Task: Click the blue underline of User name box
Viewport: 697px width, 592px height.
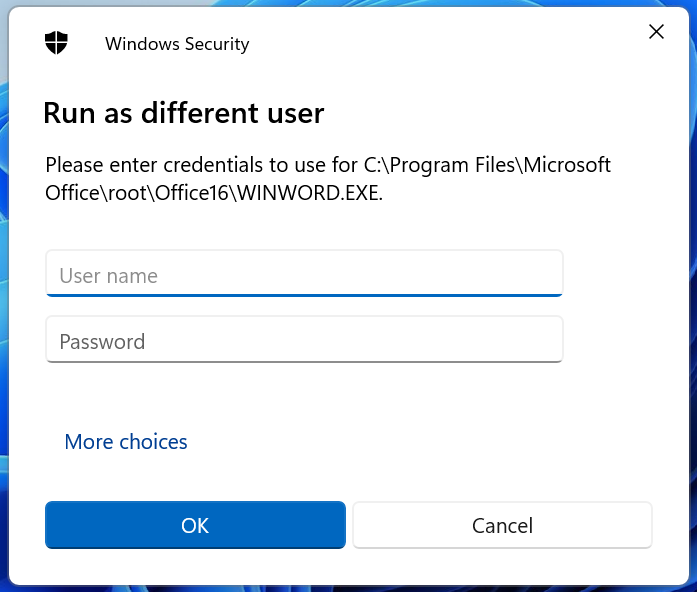Action: (x=304, y=295)
